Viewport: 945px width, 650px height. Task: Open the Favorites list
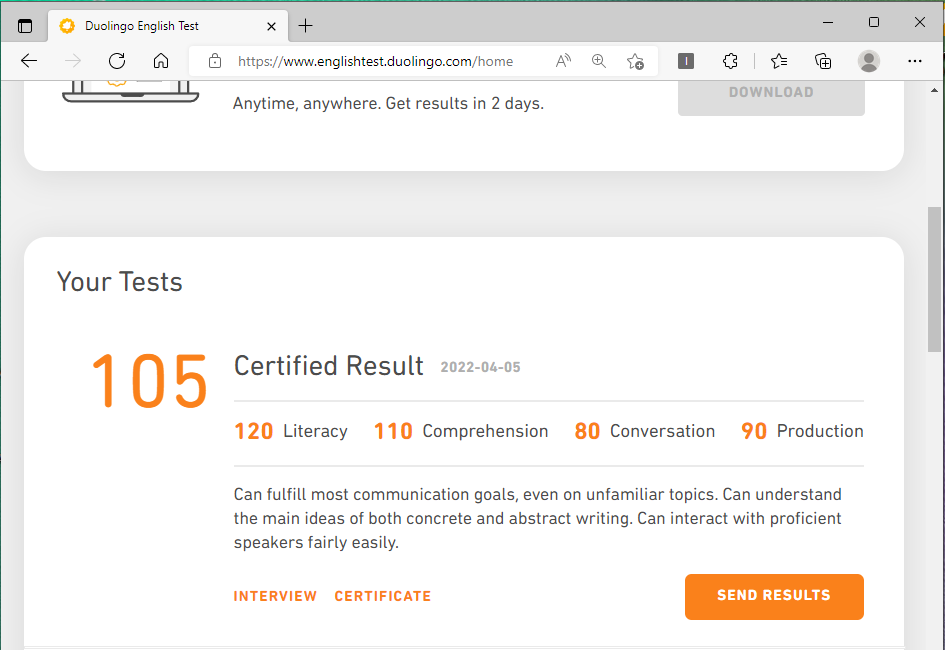coord(779,61)
